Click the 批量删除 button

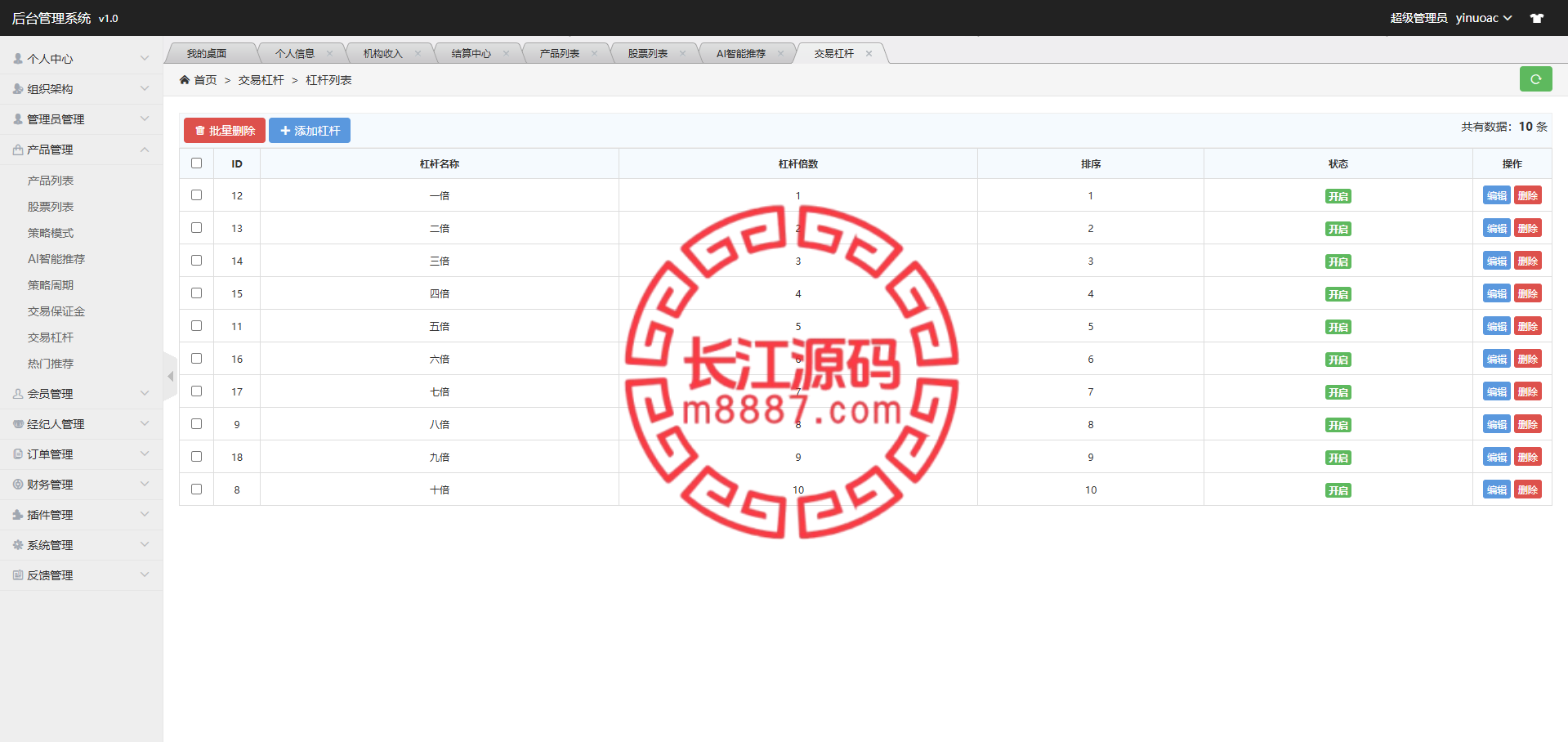[x=225, y=131]
